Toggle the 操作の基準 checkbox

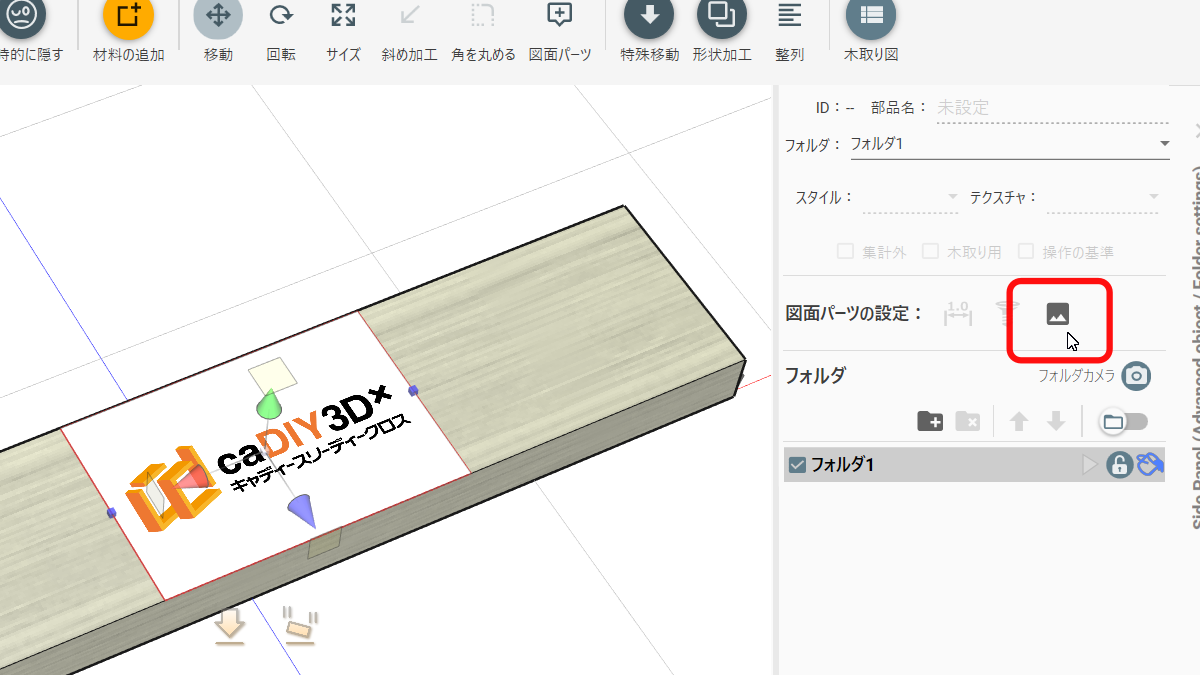tap(1025, 252)
